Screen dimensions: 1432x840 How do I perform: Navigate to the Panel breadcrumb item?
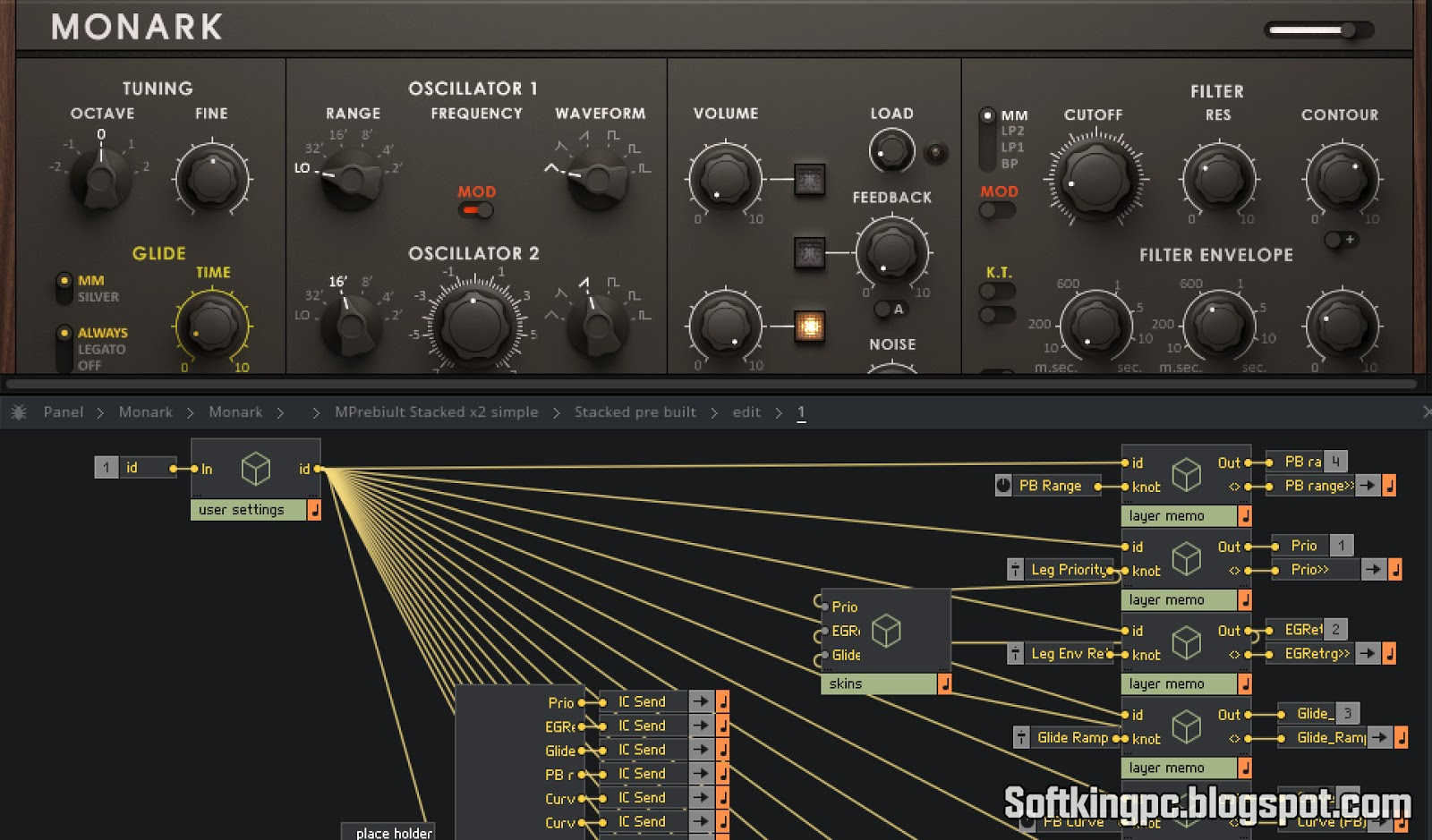point(64,412)
